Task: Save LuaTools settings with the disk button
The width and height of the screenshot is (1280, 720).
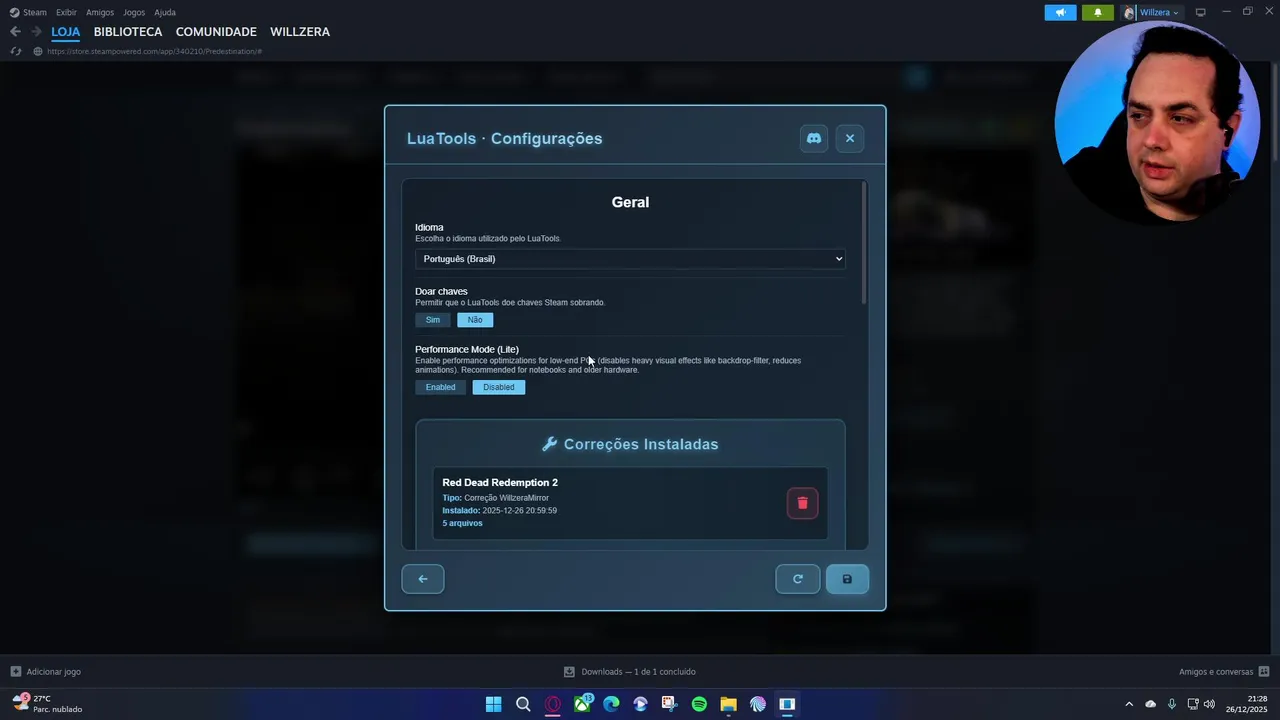Action: (847, 579)
